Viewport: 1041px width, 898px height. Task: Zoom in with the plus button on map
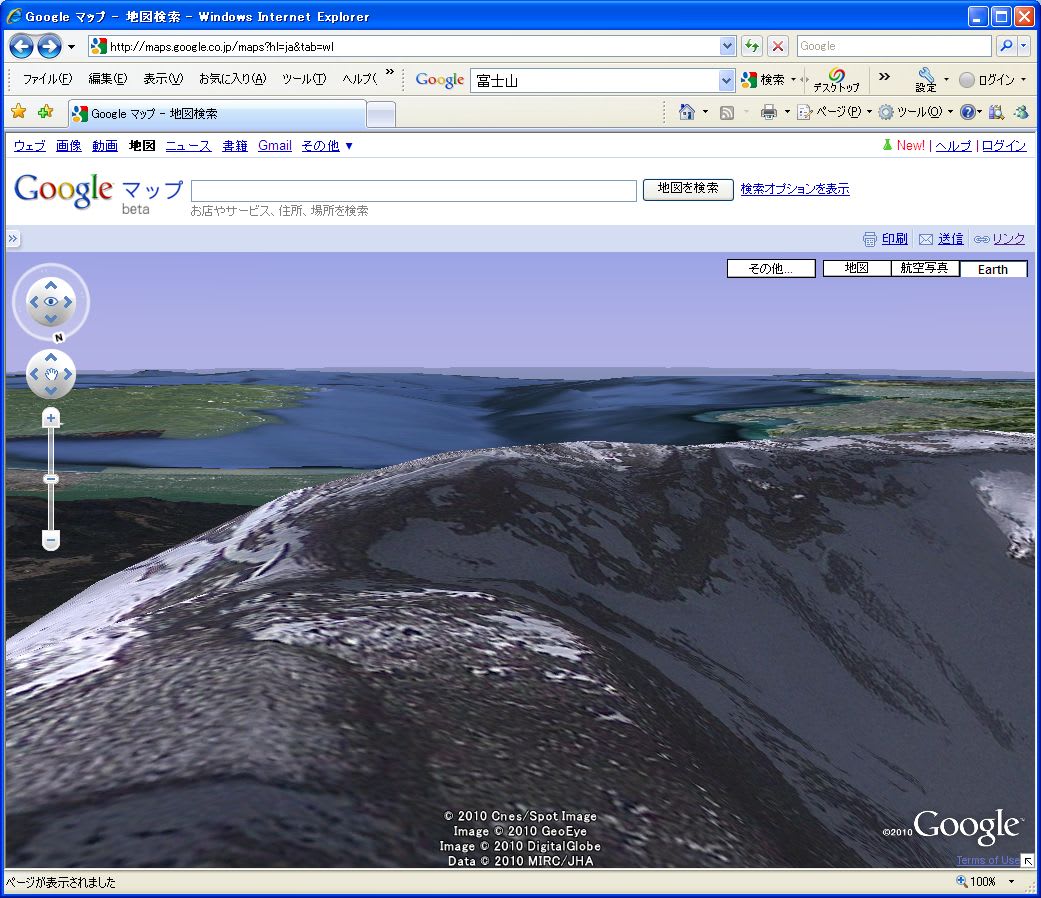pos(51,418)
